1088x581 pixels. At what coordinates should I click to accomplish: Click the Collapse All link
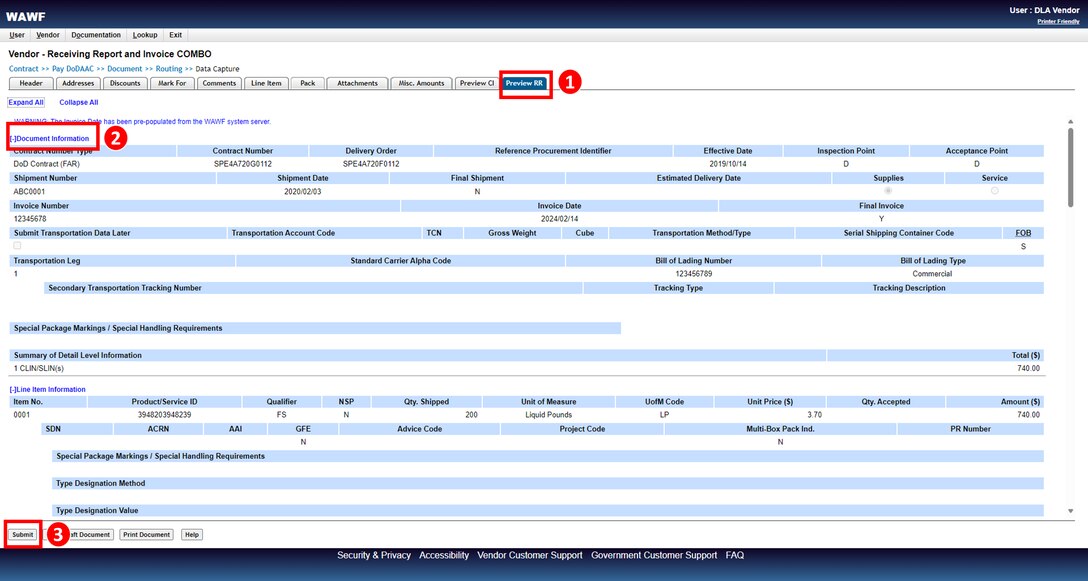tap(79, 102)
